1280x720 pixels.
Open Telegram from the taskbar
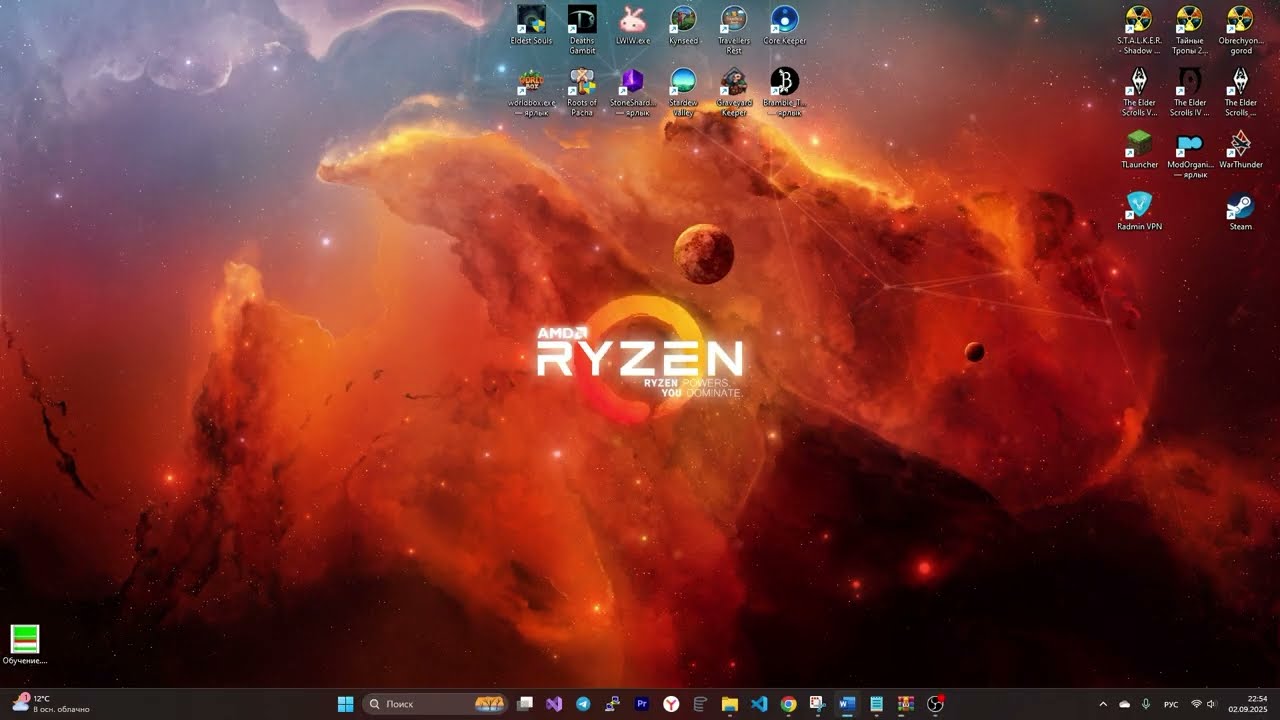tap(583, 704)
